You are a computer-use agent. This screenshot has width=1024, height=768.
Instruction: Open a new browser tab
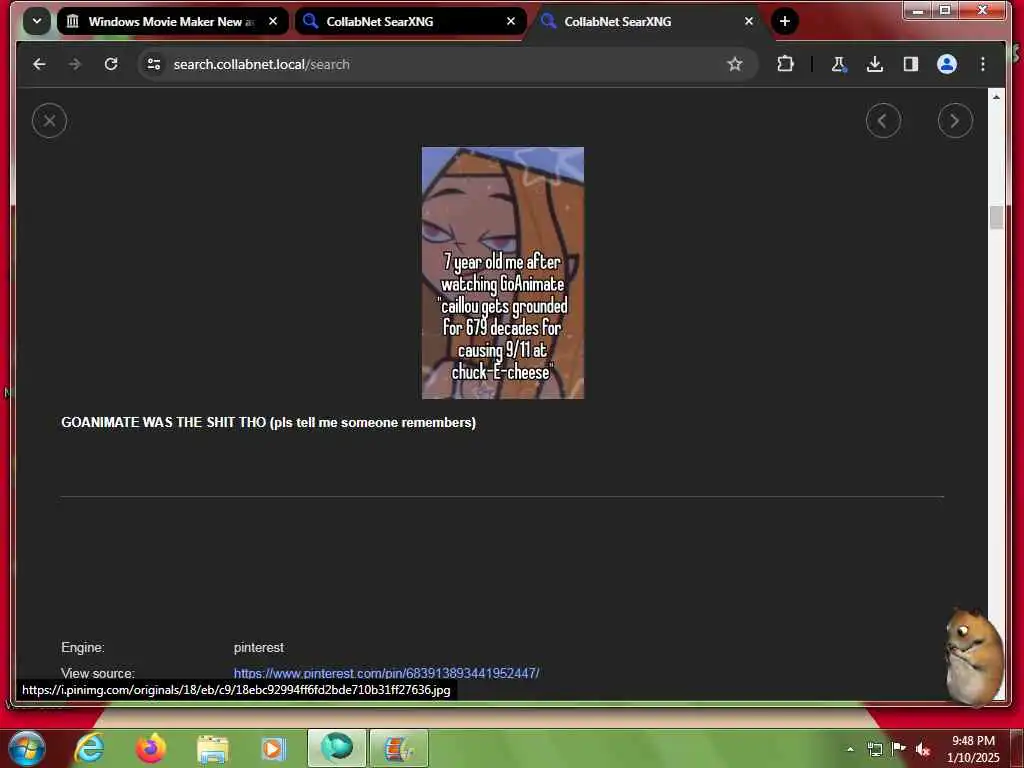(784, 21)
